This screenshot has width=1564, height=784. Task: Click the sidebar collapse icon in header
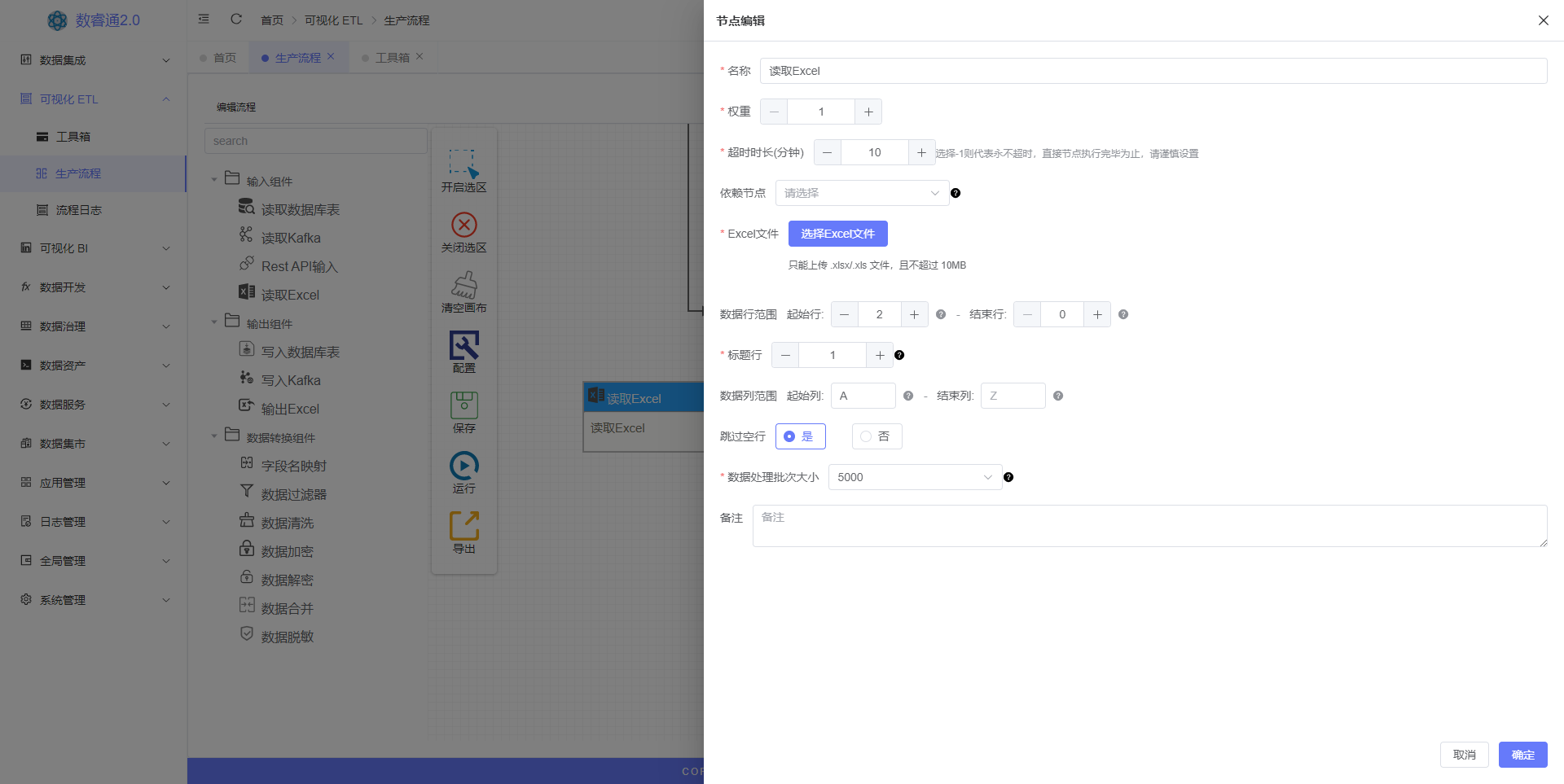click(x=204, y=19)
